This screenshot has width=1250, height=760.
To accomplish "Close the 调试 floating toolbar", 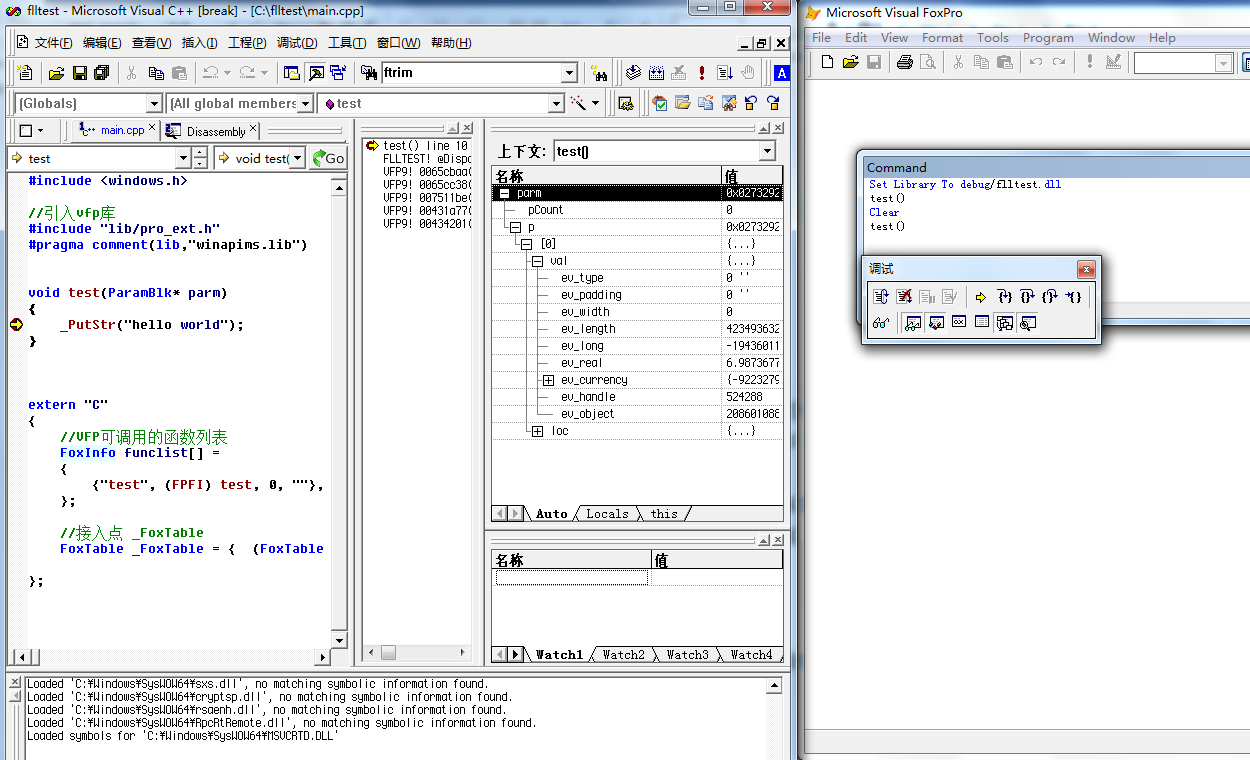I will click(1086, 269).
